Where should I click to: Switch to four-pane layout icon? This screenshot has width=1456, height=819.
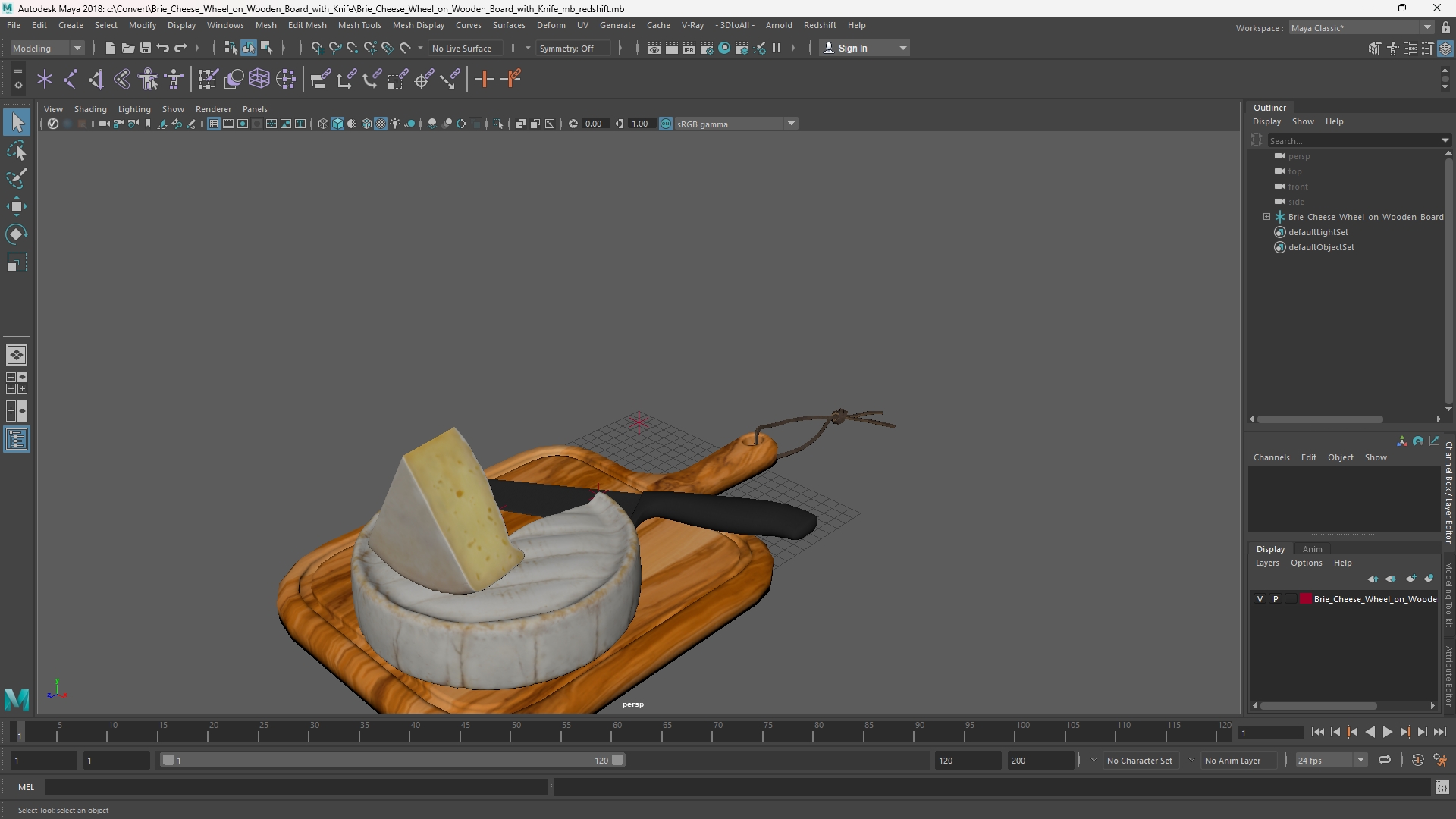pyautogui.click(x=17, y=383)
